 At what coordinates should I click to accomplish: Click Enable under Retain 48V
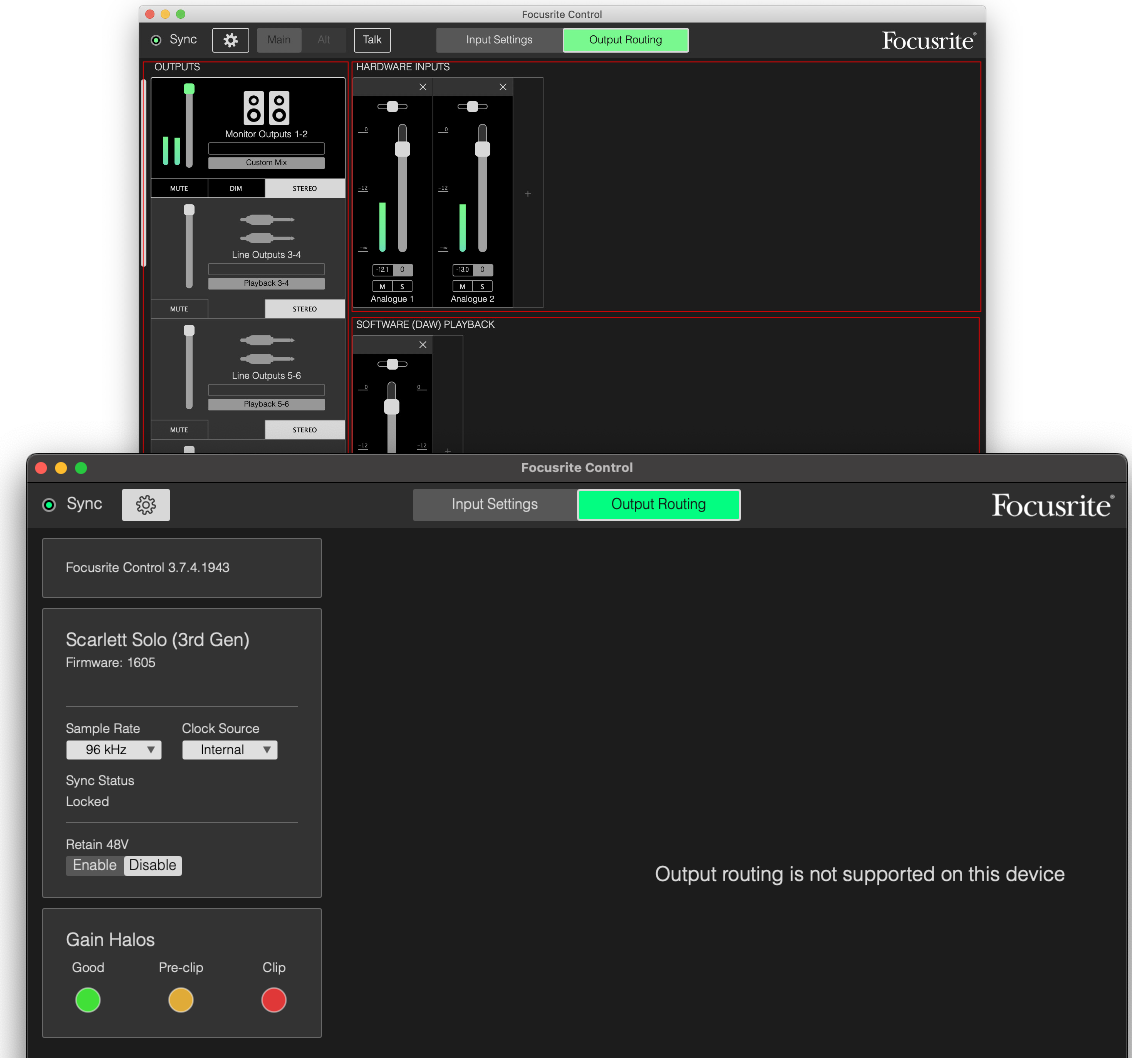[95, 866]
